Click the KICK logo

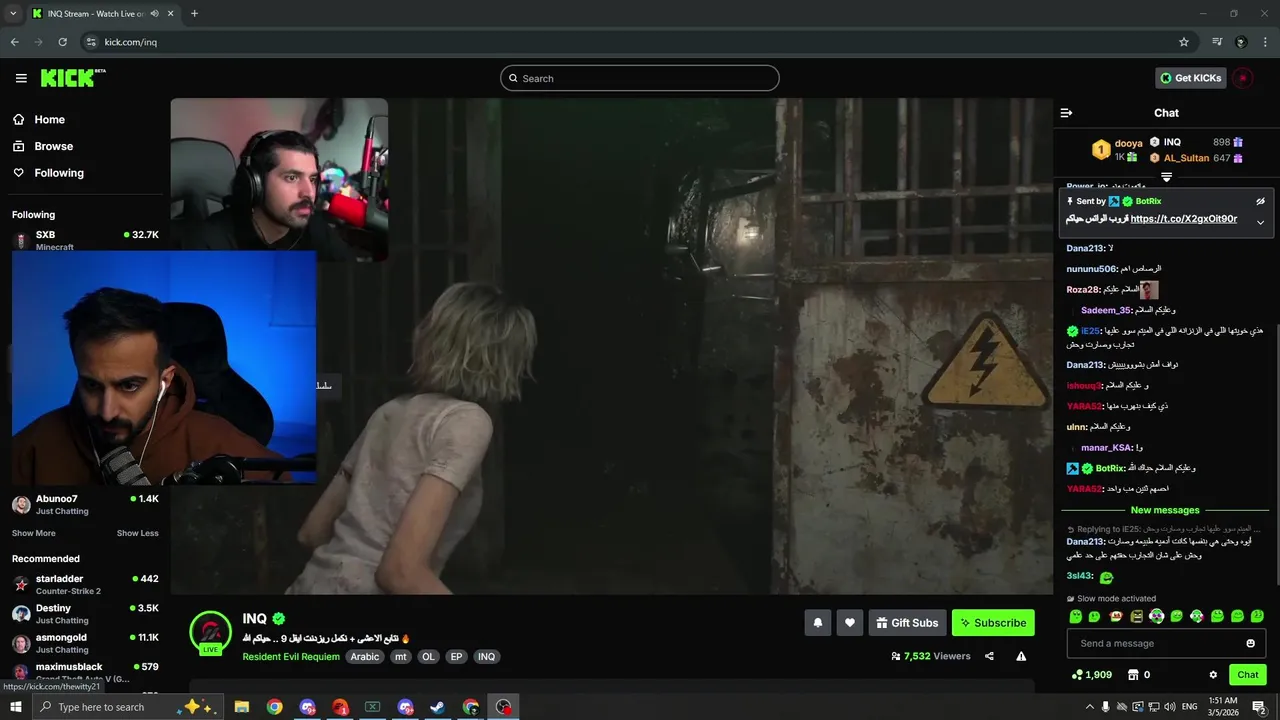pyautogui.click(x=73, y=78)
